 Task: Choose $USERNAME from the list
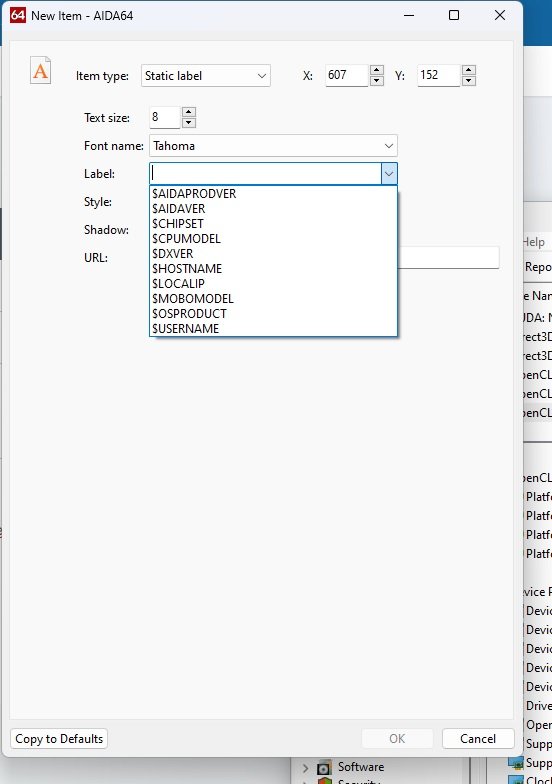(273, 328)
